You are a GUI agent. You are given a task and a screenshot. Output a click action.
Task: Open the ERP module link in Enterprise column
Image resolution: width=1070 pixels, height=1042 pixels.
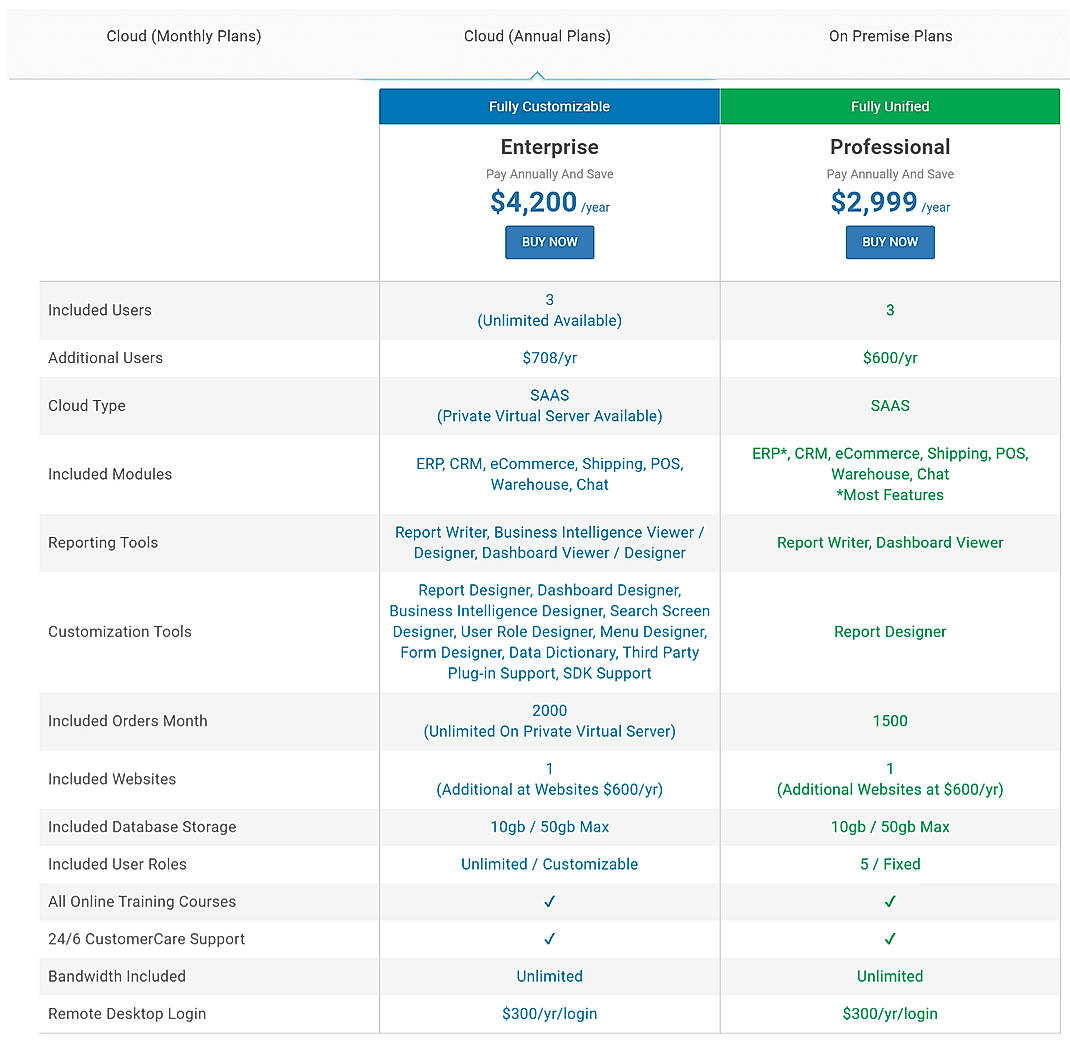tap(429, 464)
